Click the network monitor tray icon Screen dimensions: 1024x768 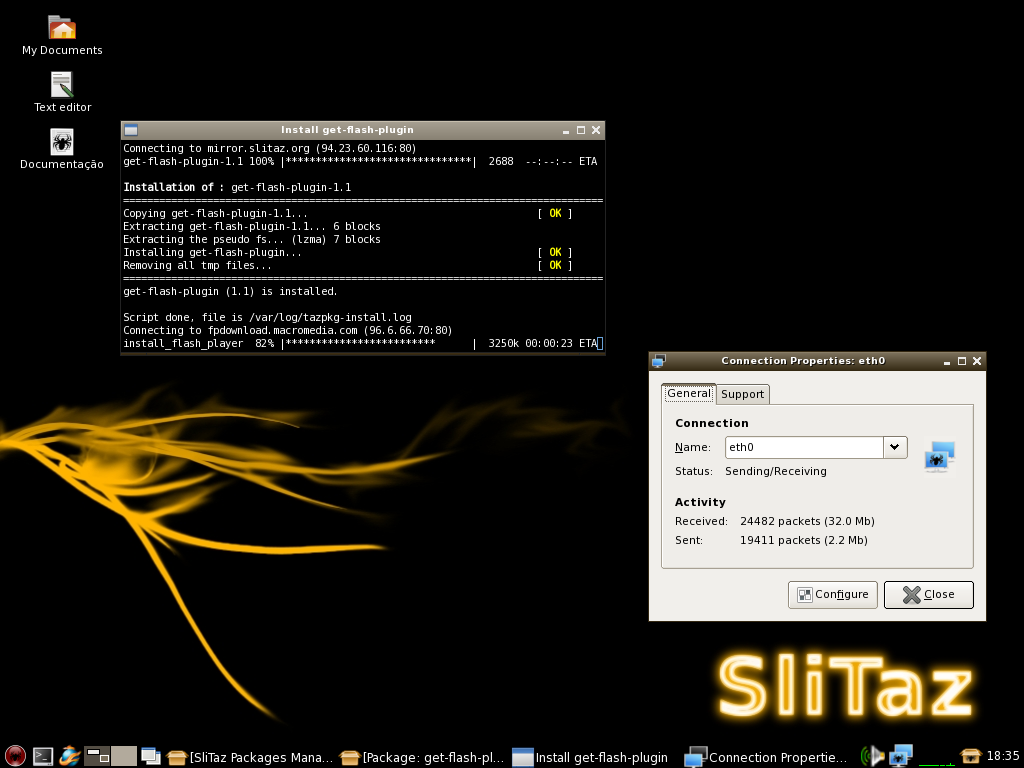coord(901,756)
